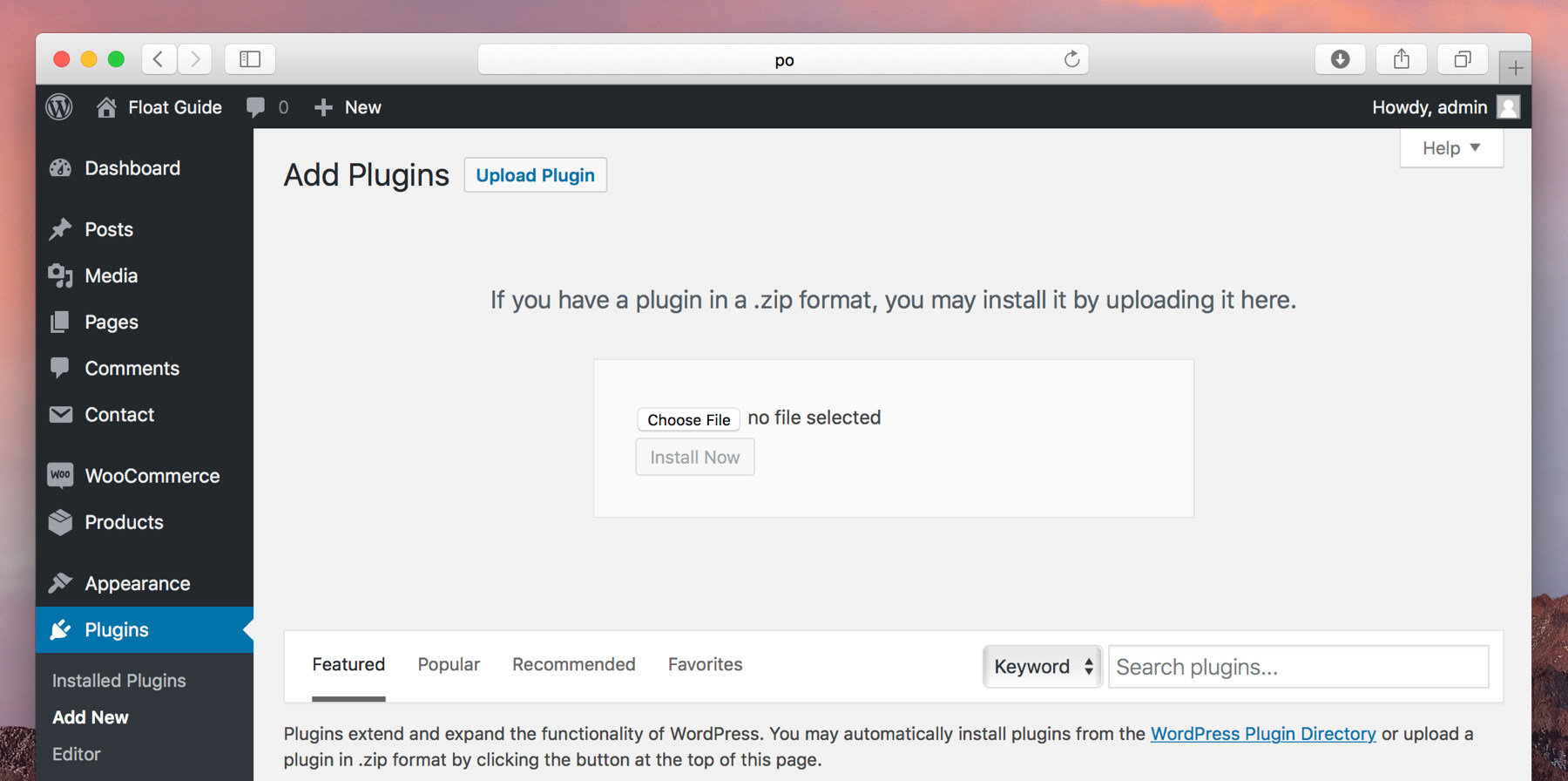Image resolution: width=1568 pixels, height=781 pixels.
Task: Click the Upload Plugin button
Action: point(536,175)
